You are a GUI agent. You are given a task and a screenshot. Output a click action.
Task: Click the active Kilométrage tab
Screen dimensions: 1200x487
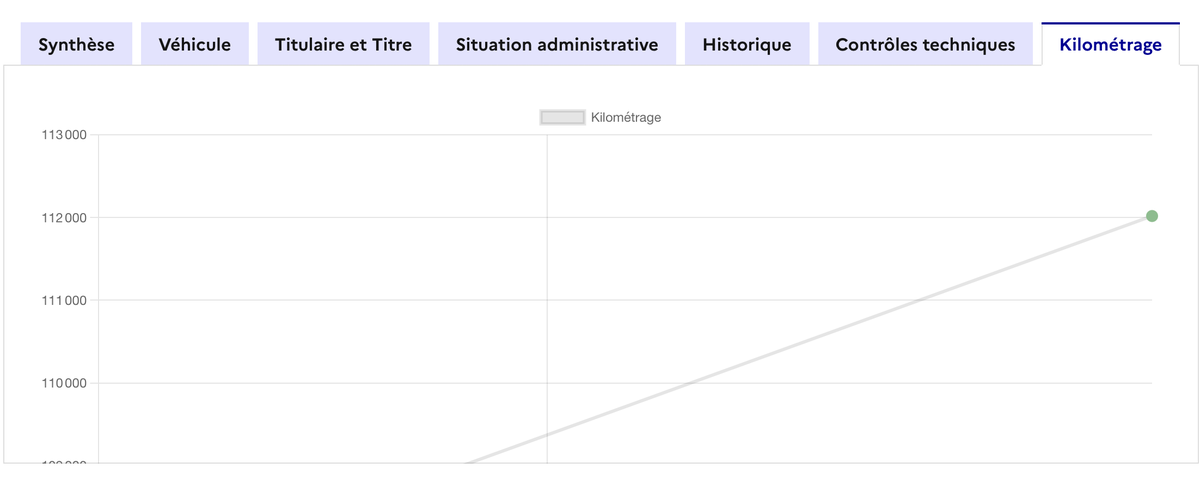1110,44
